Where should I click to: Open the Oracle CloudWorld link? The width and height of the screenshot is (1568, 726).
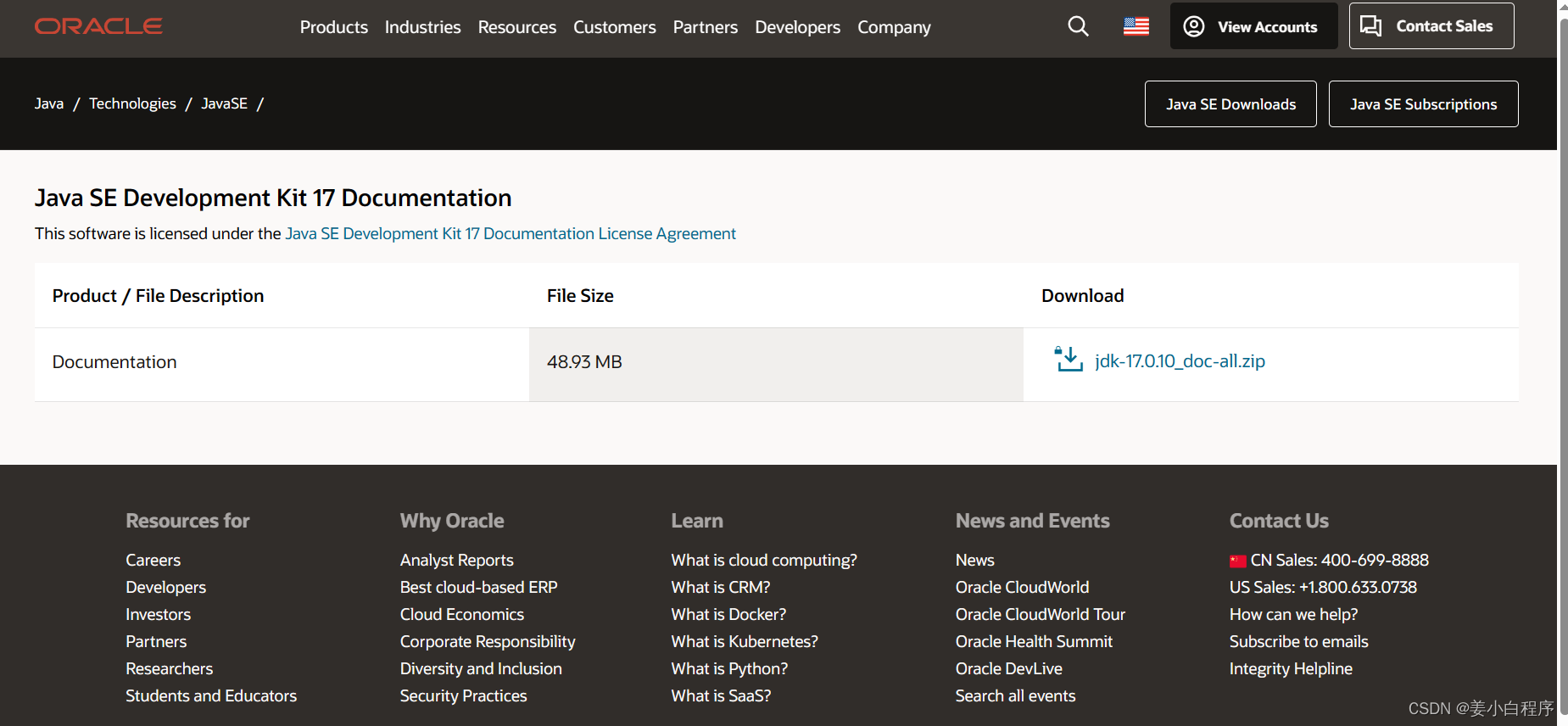(1023, 587)
